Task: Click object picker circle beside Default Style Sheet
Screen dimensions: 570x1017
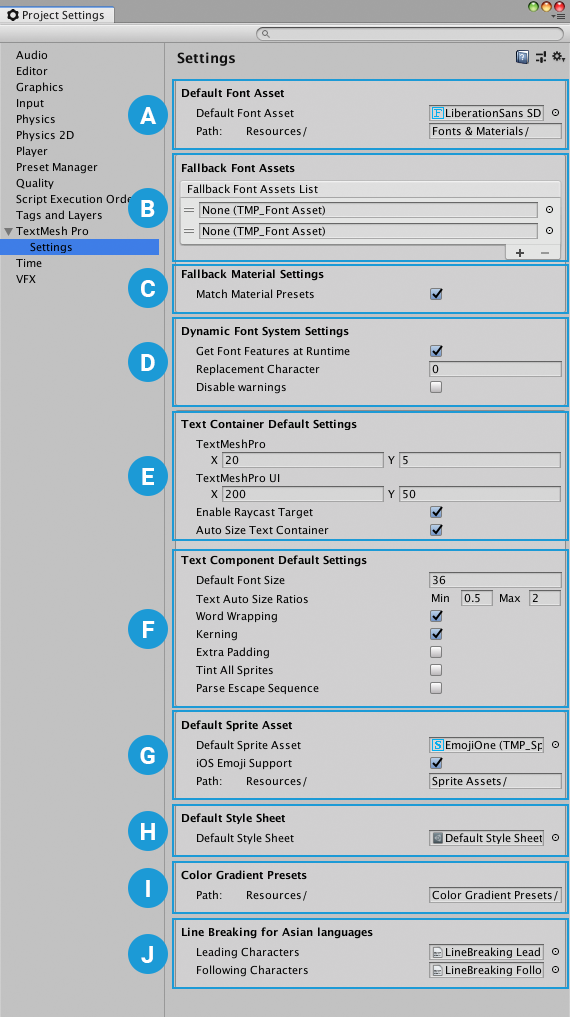Action: pos(556,838)
